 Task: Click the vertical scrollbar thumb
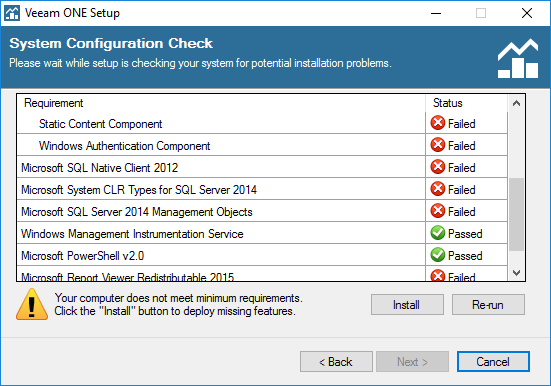click(x=516, y=214)
